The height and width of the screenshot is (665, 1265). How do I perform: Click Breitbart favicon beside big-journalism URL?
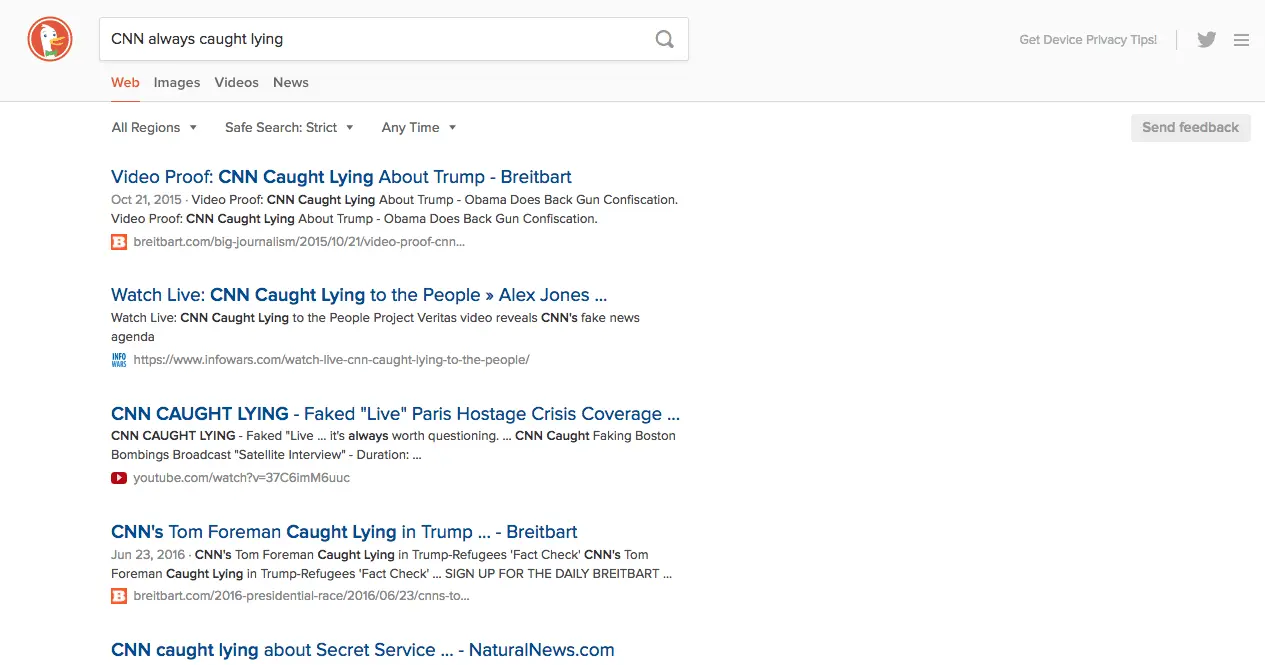click(x=119, y=241)
